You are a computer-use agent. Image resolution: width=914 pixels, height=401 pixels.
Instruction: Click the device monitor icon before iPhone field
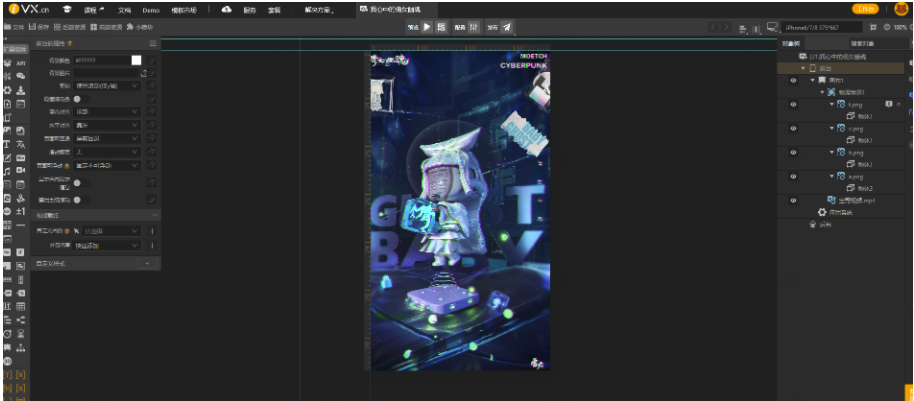pyautogui.click(x=772, y=27)
